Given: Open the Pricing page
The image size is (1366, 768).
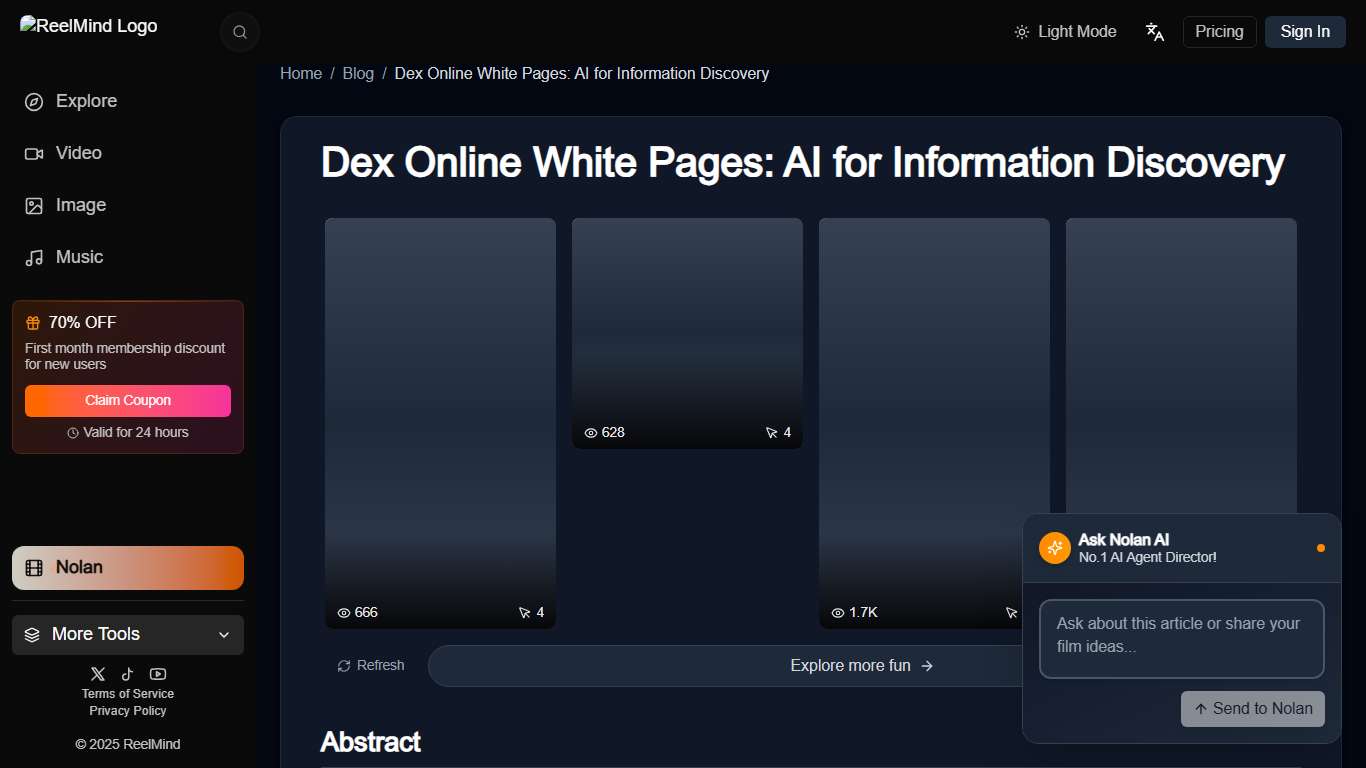Looking at the screenshot, I should (x=1219, y=31).
